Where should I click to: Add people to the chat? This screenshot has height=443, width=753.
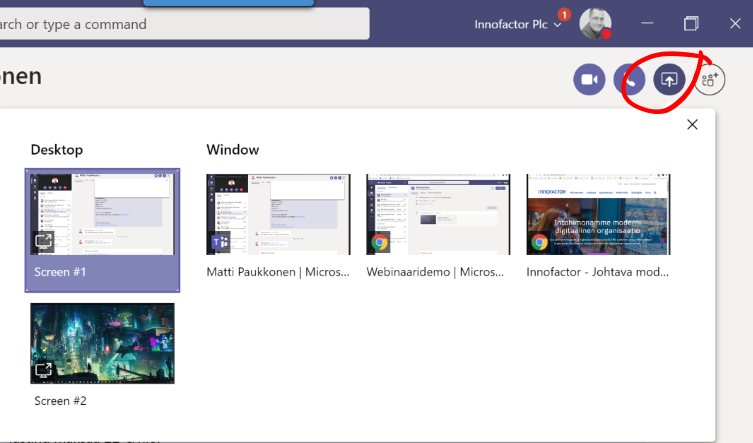pyautogui.click(x=710, y=80)
